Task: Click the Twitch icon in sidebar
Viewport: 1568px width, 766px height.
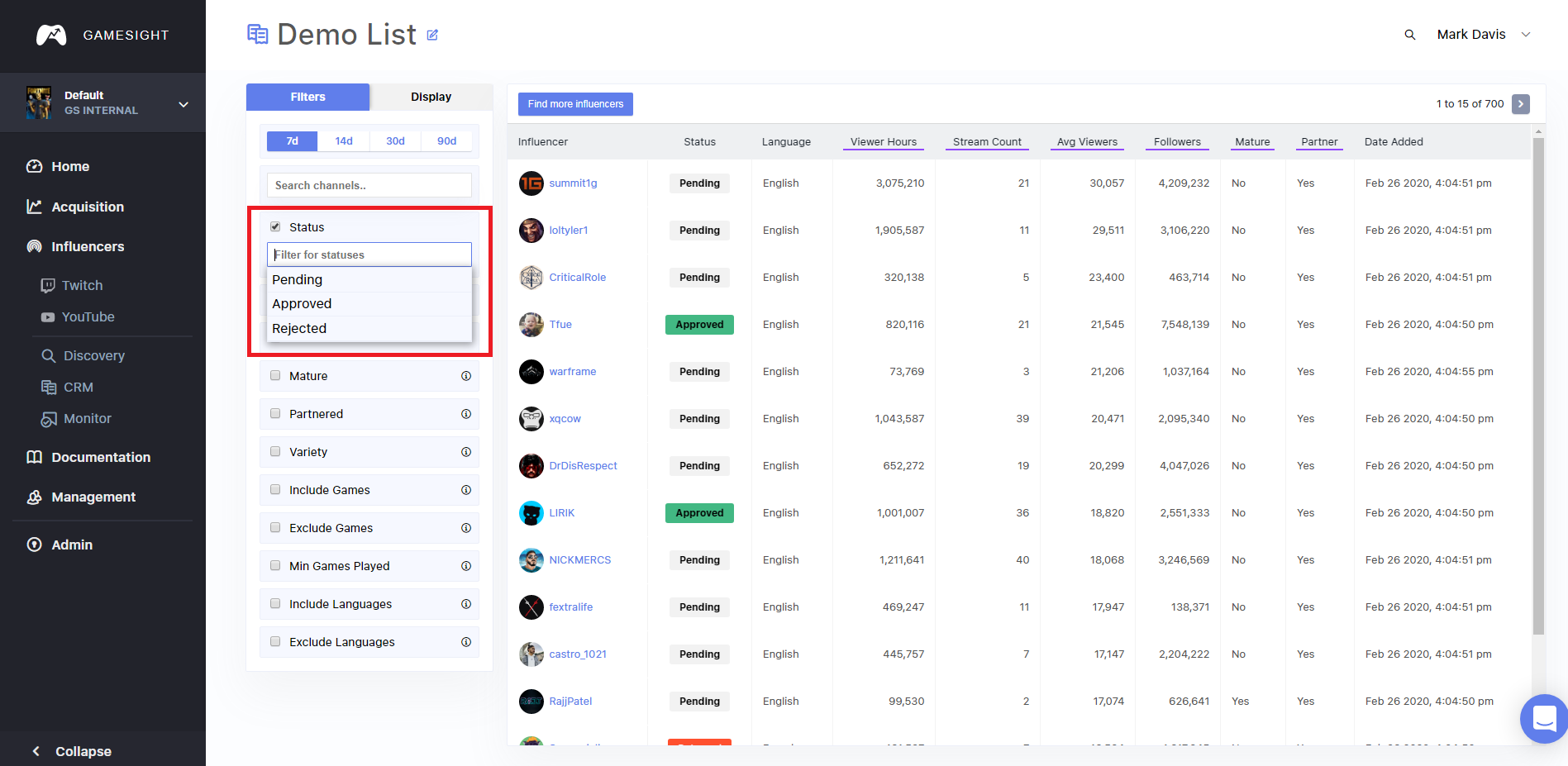Action: (x=48, y=285)
